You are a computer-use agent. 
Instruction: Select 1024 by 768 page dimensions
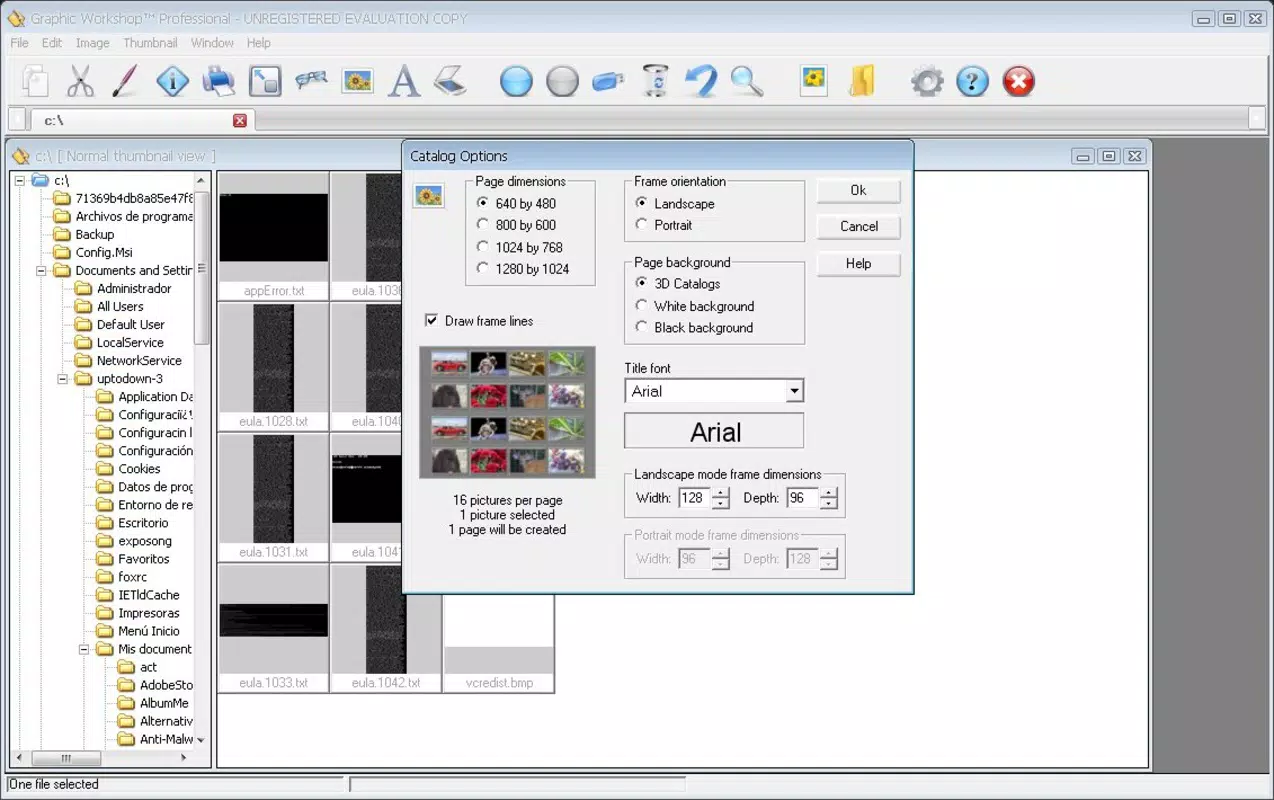click(521, 247)
